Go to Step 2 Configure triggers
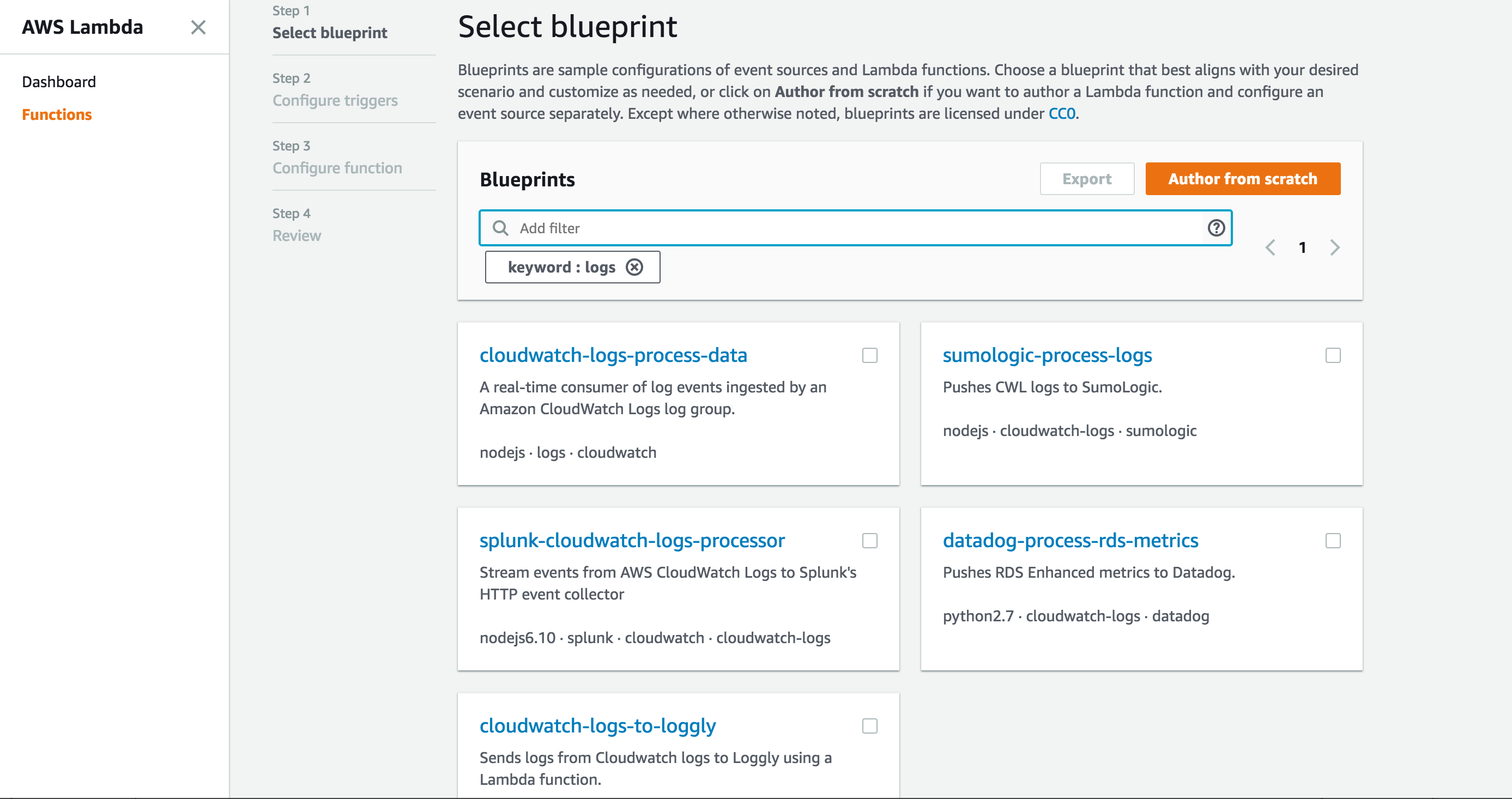 point(335,100)
